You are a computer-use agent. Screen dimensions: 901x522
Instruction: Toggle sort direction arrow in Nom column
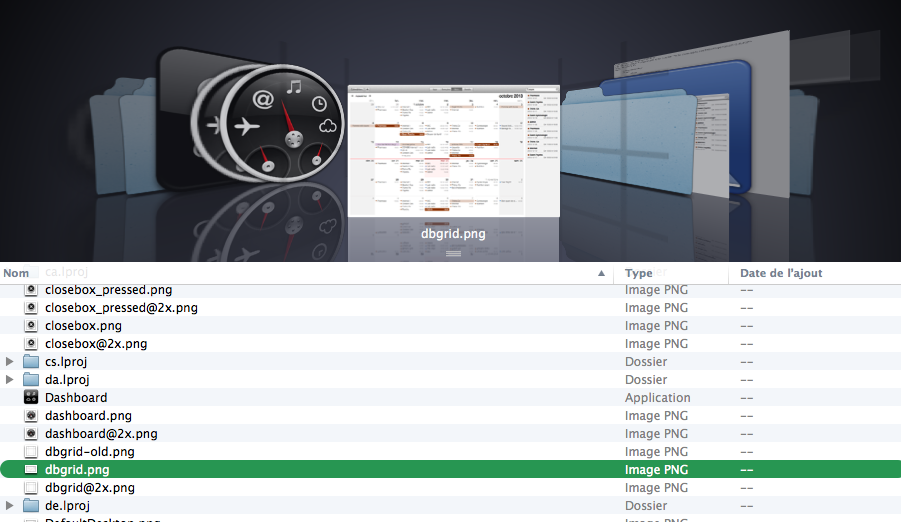(x=601, y=273)
